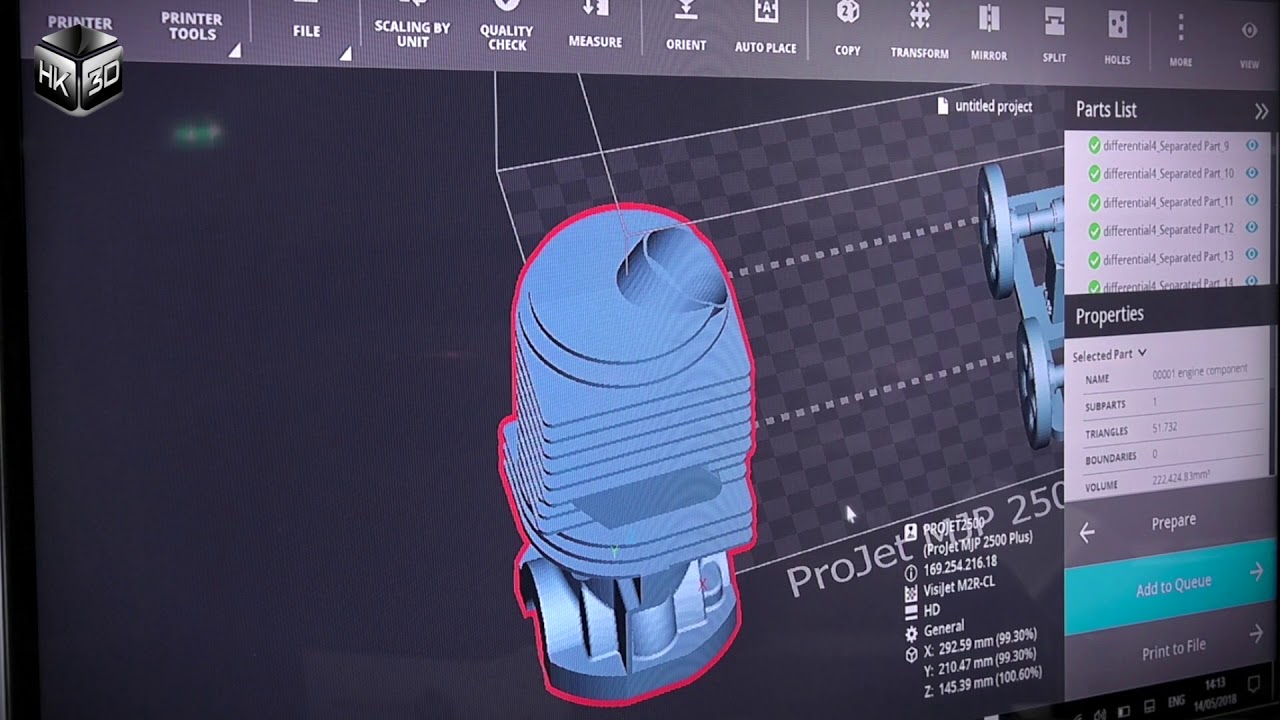This screenshot has height=720, width=1280.
Task: Click the arrow on the Print to File row
Action: pos(1257,632)
